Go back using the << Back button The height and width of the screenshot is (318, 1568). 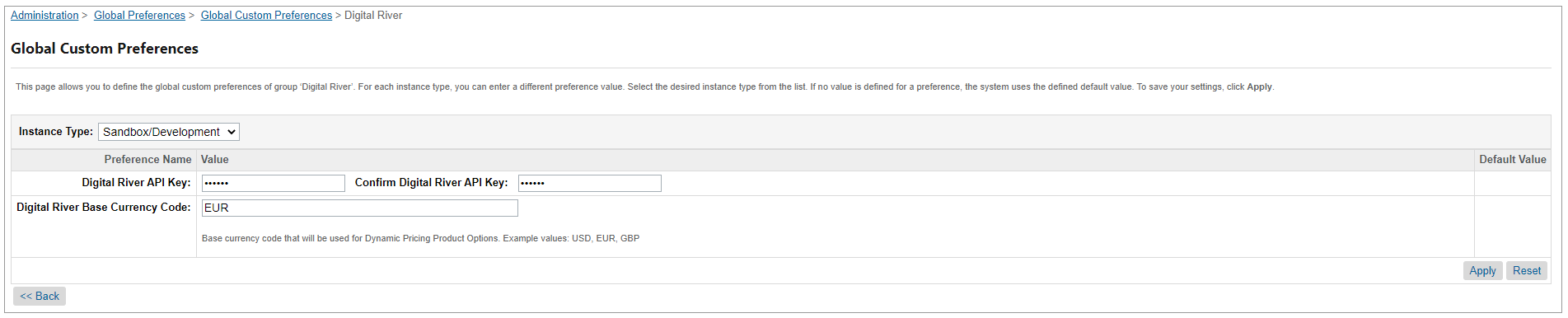pyautogui.click(x=40, y=296)
